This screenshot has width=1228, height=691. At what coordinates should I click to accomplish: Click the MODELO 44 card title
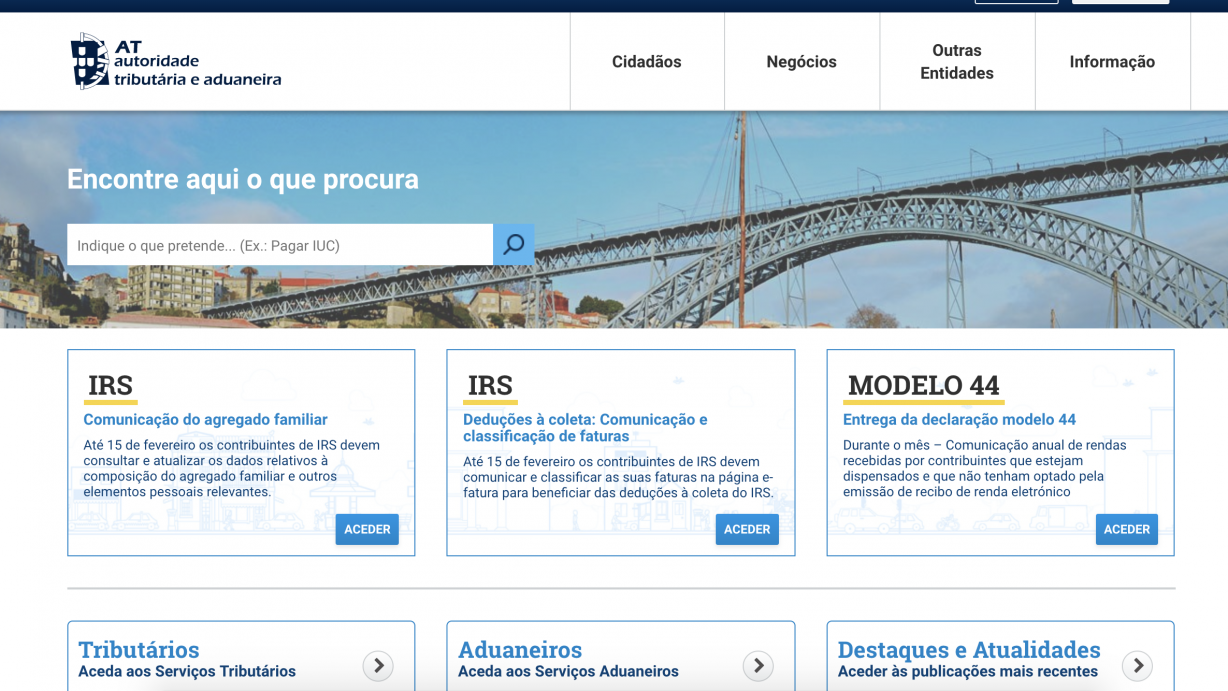(x=924, y=385)
